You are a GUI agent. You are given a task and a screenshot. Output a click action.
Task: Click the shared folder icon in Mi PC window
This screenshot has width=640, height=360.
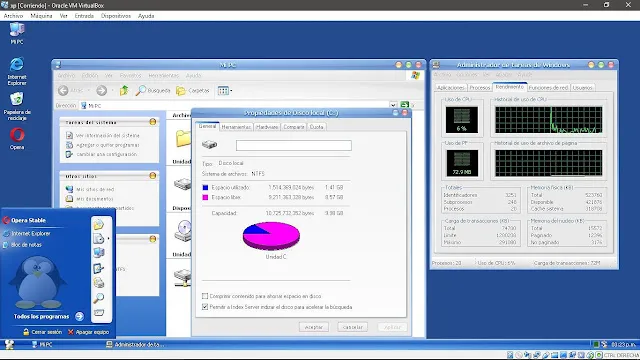click(183, 138)
